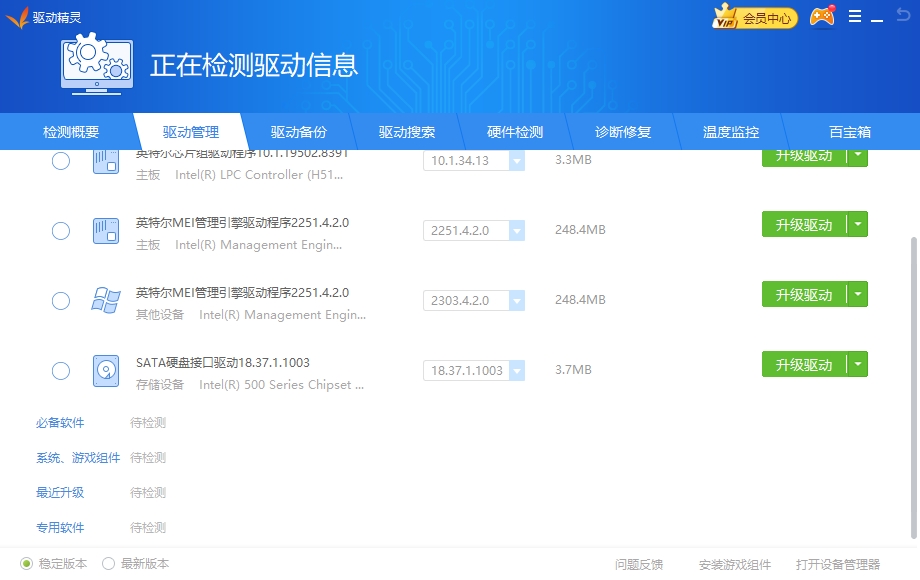The height and width of the screenshot is (580, 920).
Task: Click 英特尔MEI driver name in 主板 row
Action: [242, 223]
